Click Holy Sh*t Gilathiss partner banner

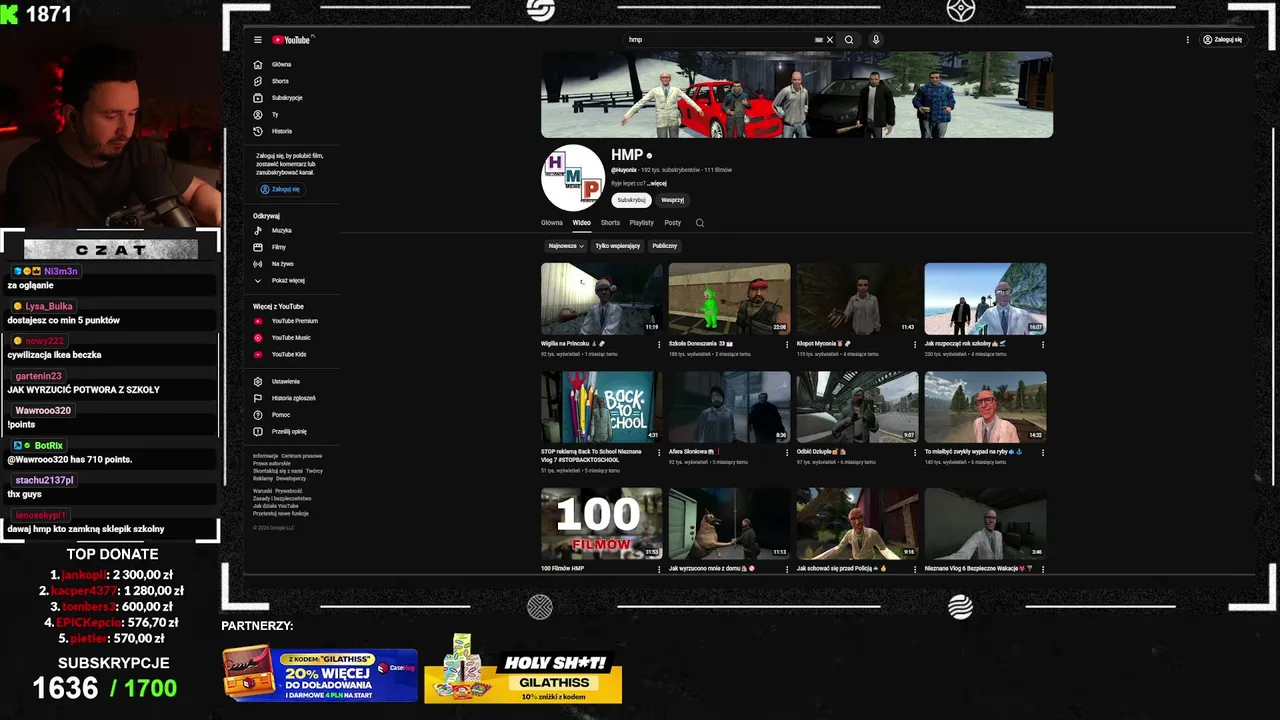tap(523, 670)
